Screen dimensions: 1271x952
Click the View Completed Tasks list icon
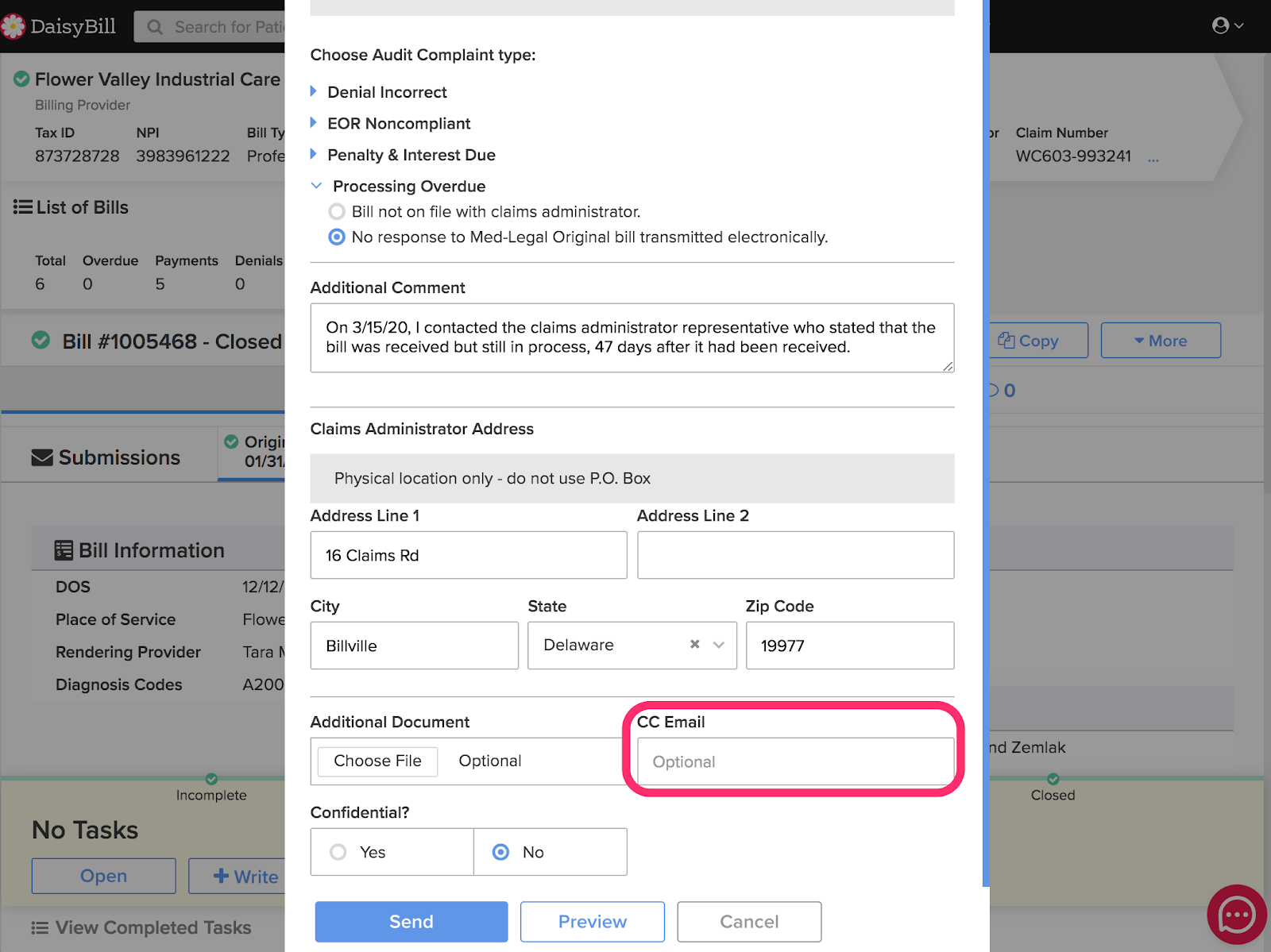[40, 927]
